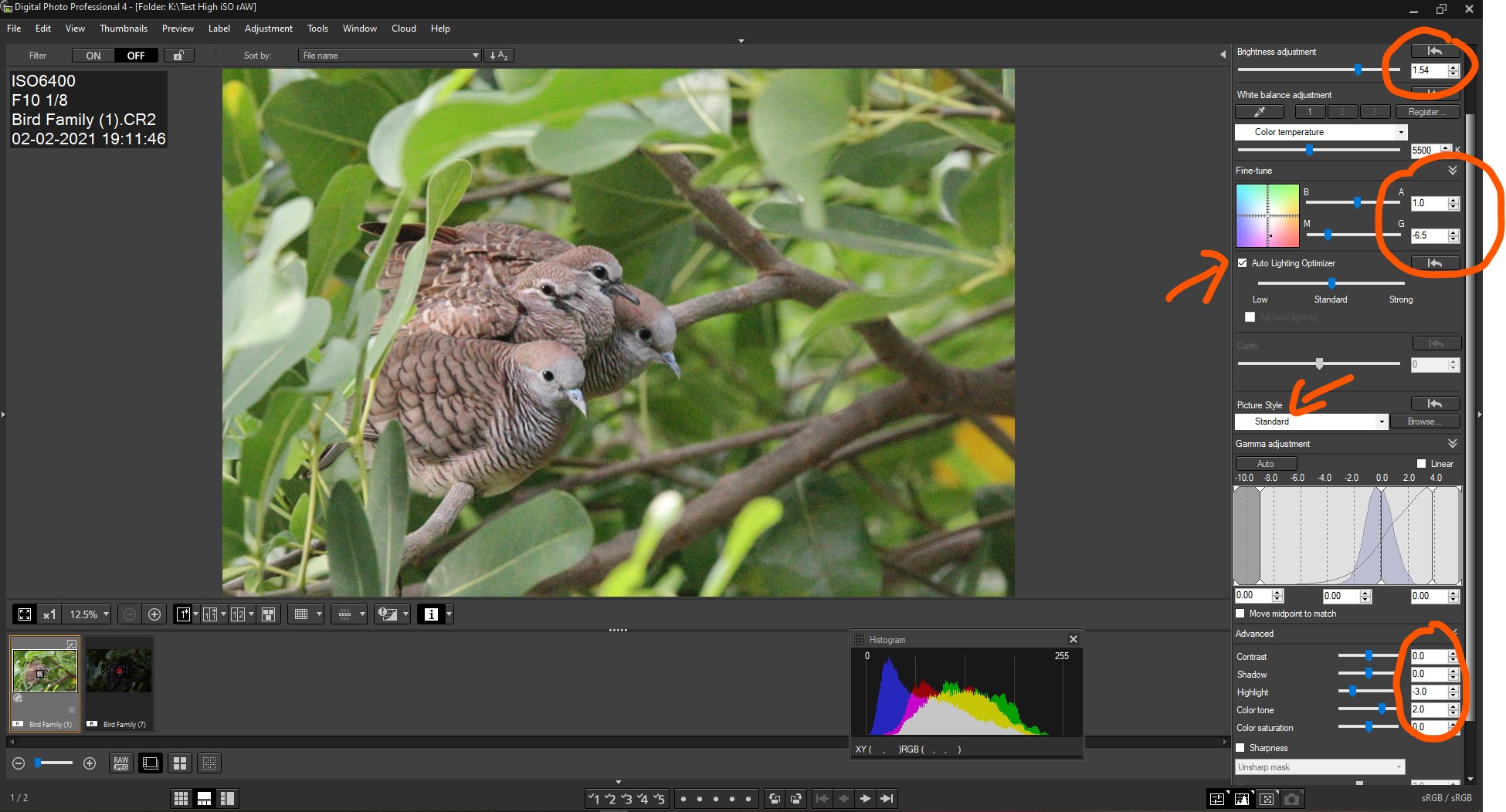1506x812 pixels.
Task: Click the single image view icon
Action: click(x=185, y=614)
